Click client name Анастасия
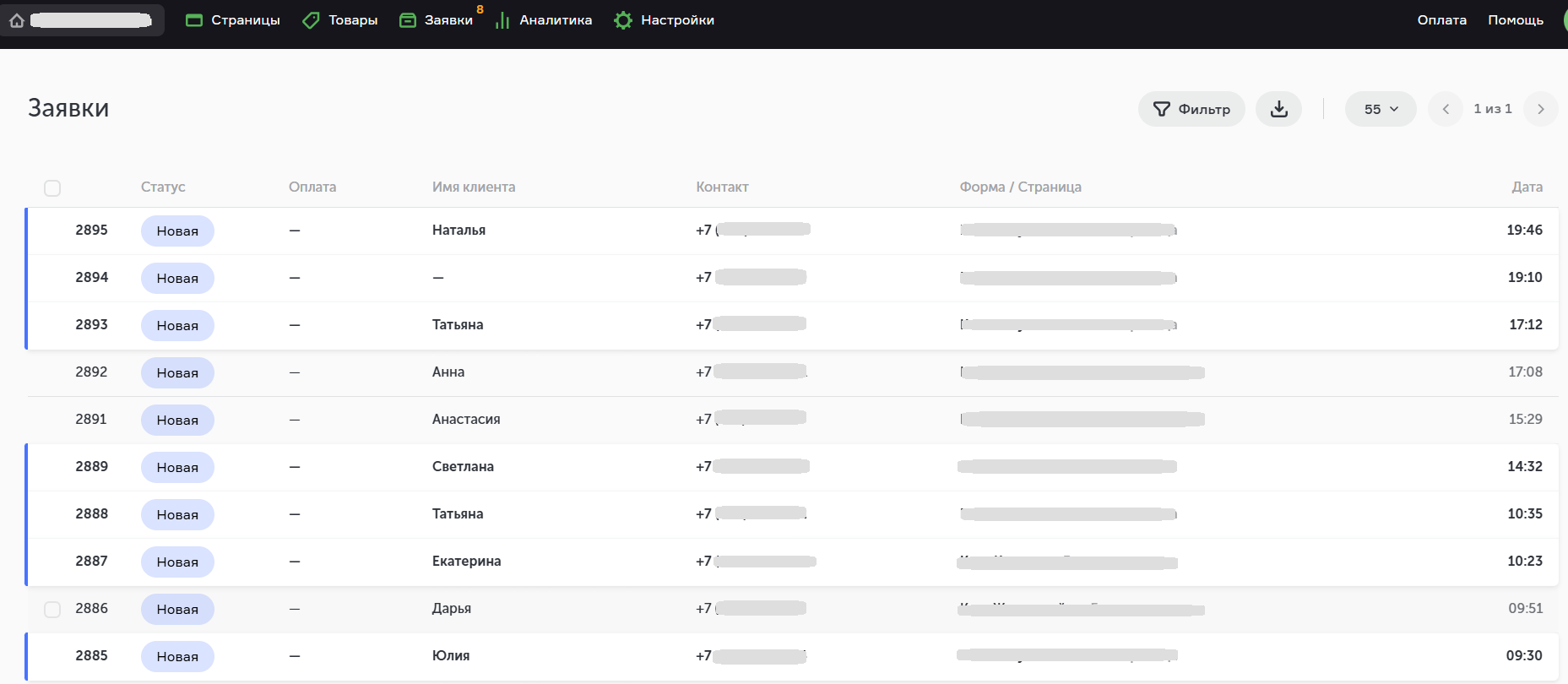 (466, 419)
